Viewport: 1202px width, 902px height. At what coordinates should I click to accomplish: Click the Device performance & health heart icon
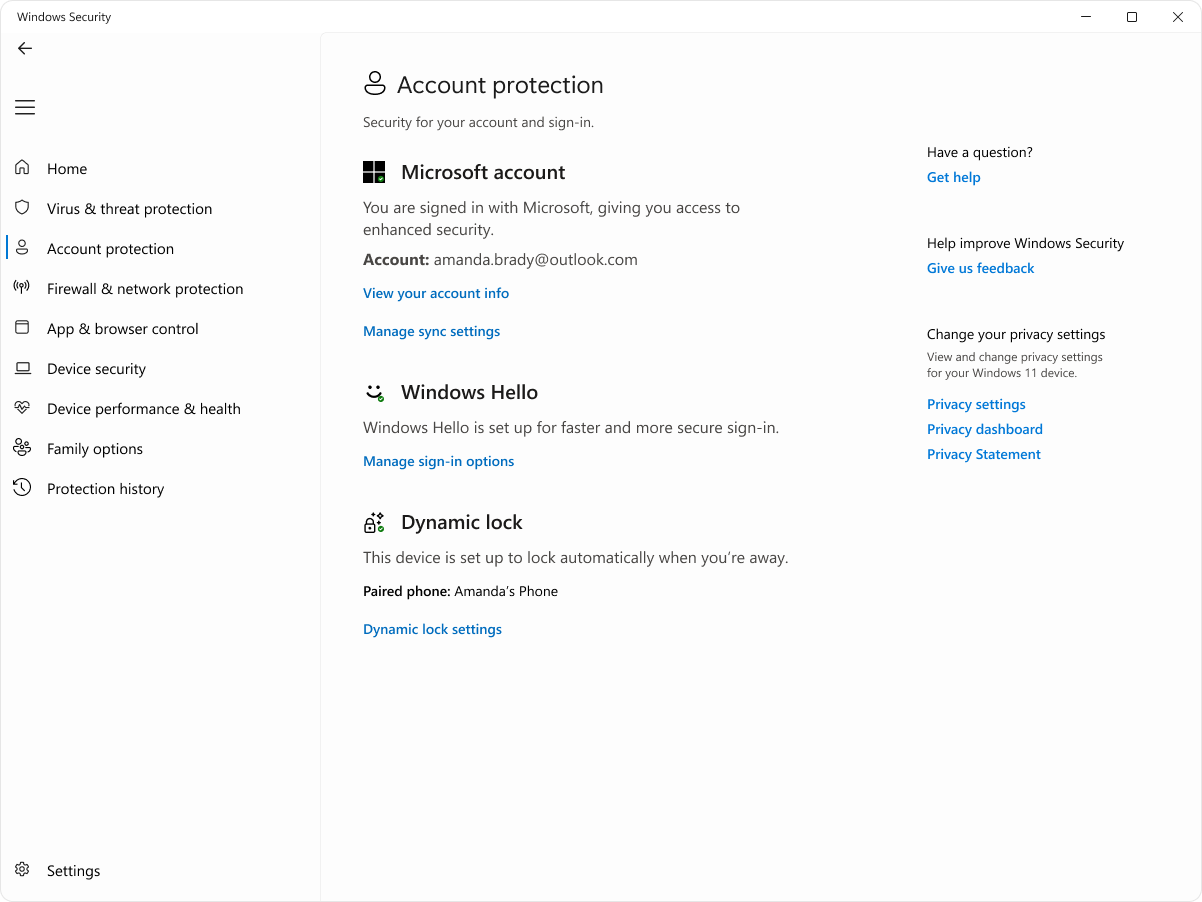[22, 408]
